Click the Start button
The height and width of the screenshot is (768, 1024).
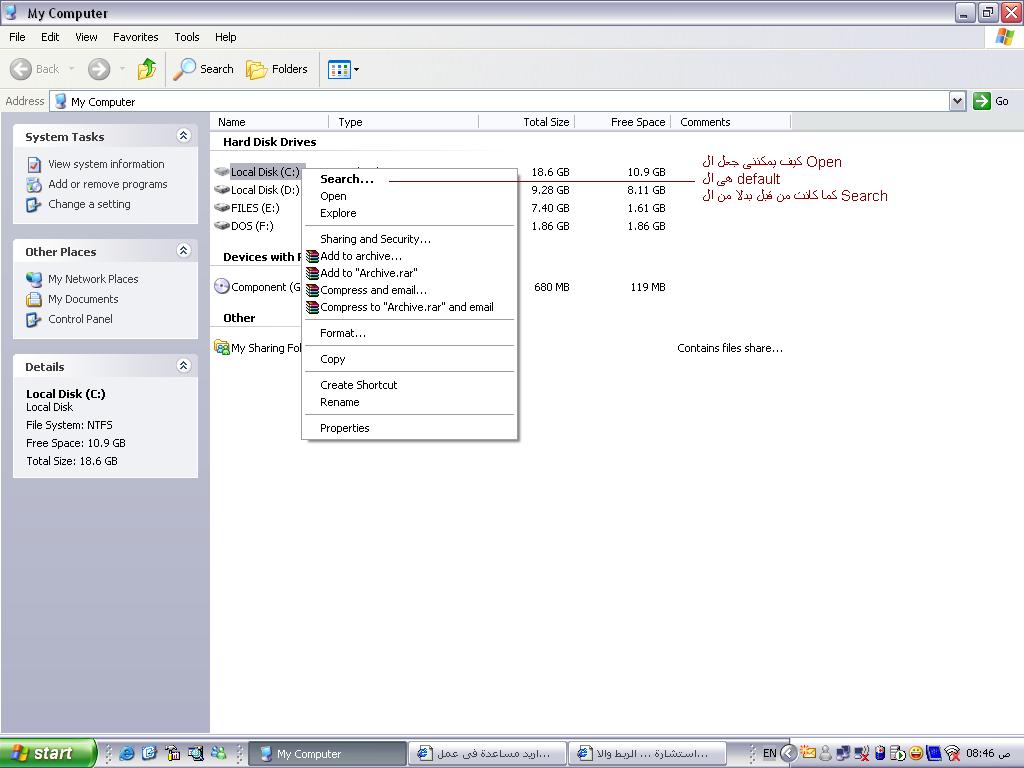click(x=47, y=753)
